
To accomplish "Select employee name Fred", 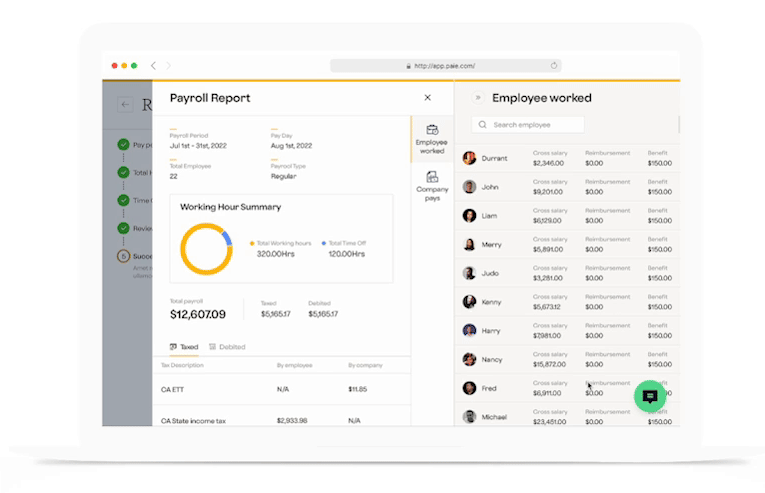I will point(489,389).
